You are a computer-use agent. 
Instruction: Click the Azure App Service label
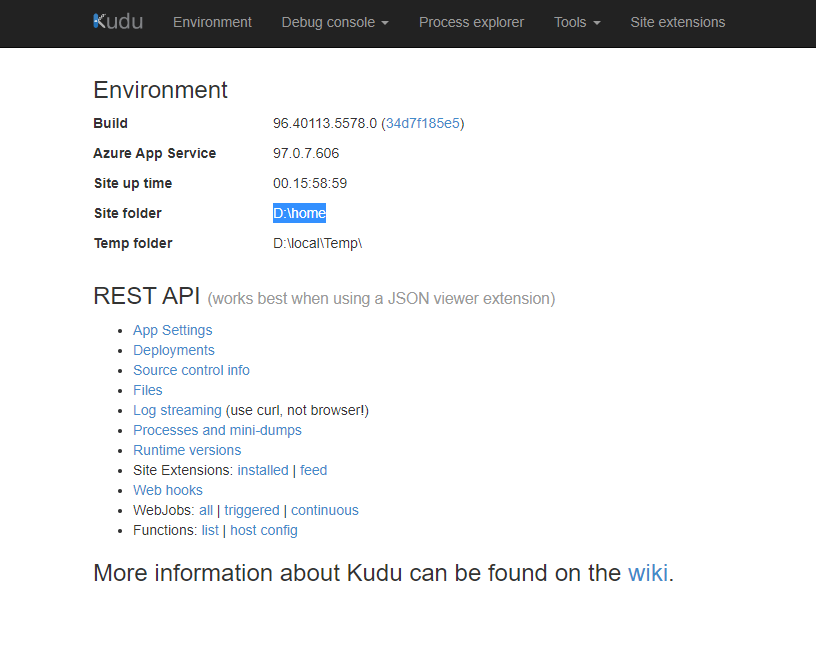pos(155,153)
